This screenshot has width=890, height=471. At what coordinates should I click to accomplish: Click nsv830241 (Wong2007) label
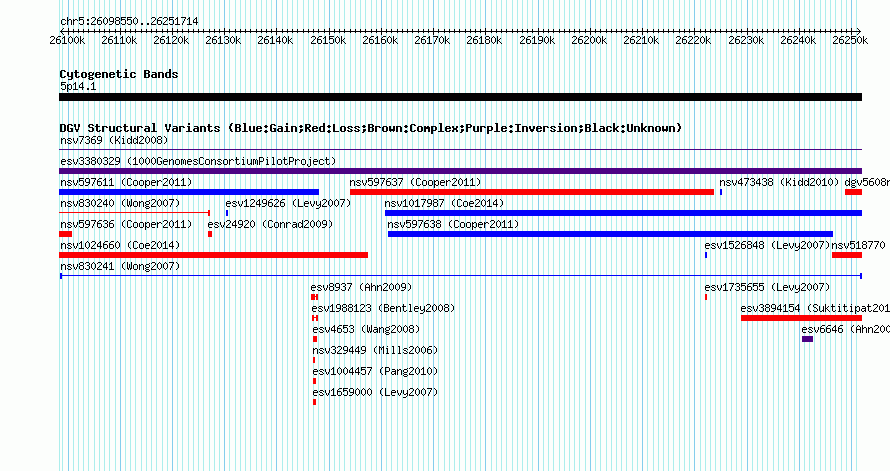[x=120, y=266]
